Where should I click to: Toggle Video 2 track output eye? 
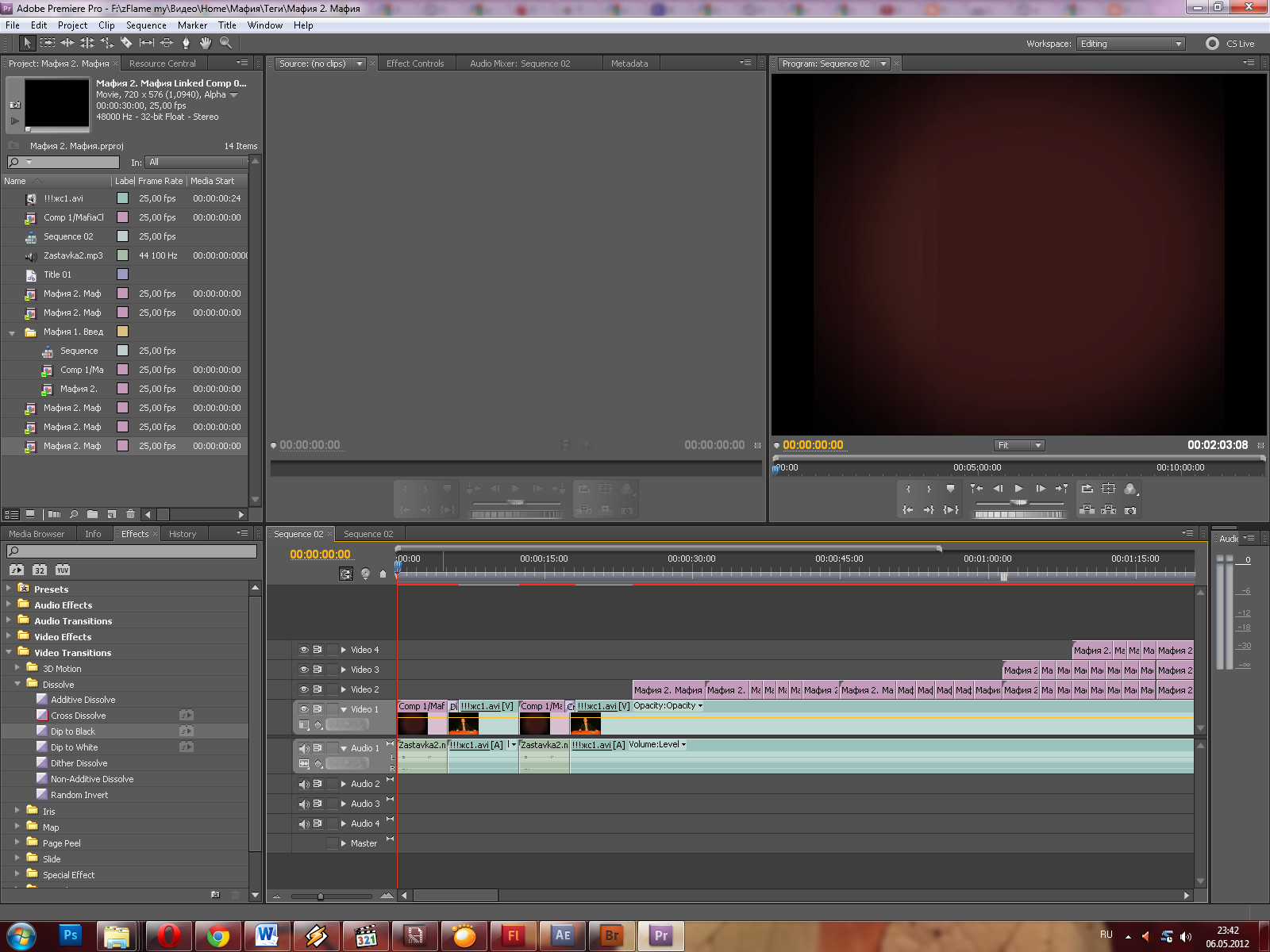click(303, 689)
